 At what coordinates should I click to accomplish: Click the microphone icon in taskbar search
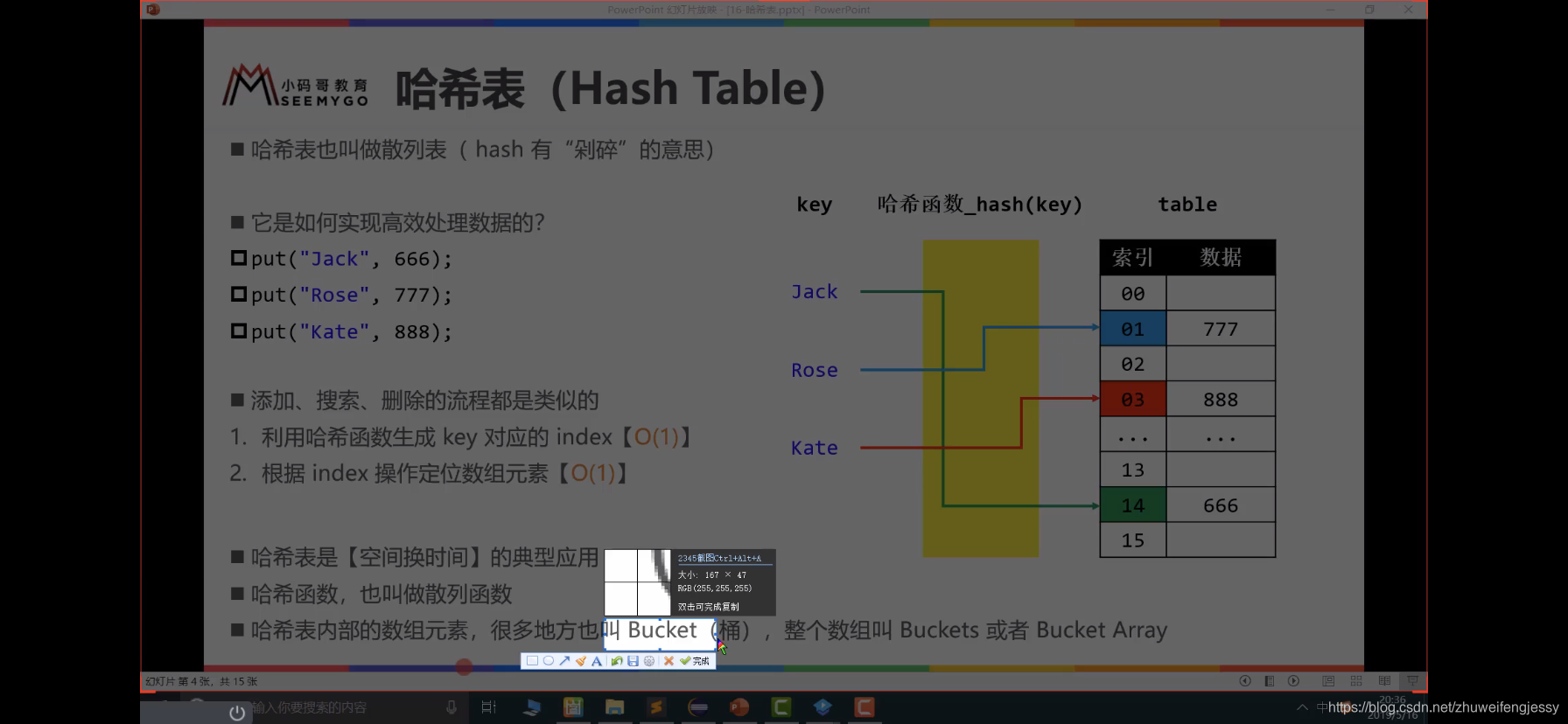pos(451,707)
